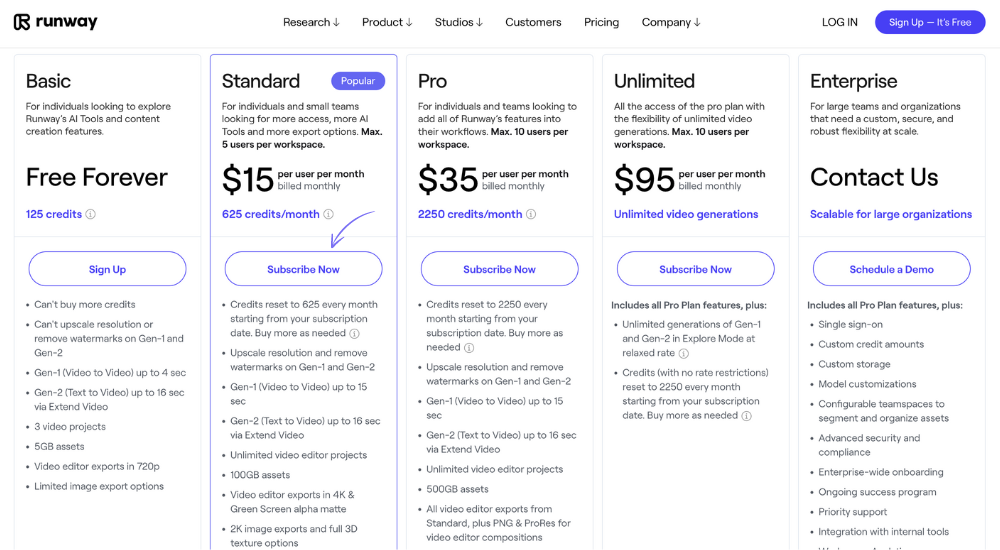
Task: Click info icon after Pro plan's 'needed'
Action: click(x=469, y=348)
